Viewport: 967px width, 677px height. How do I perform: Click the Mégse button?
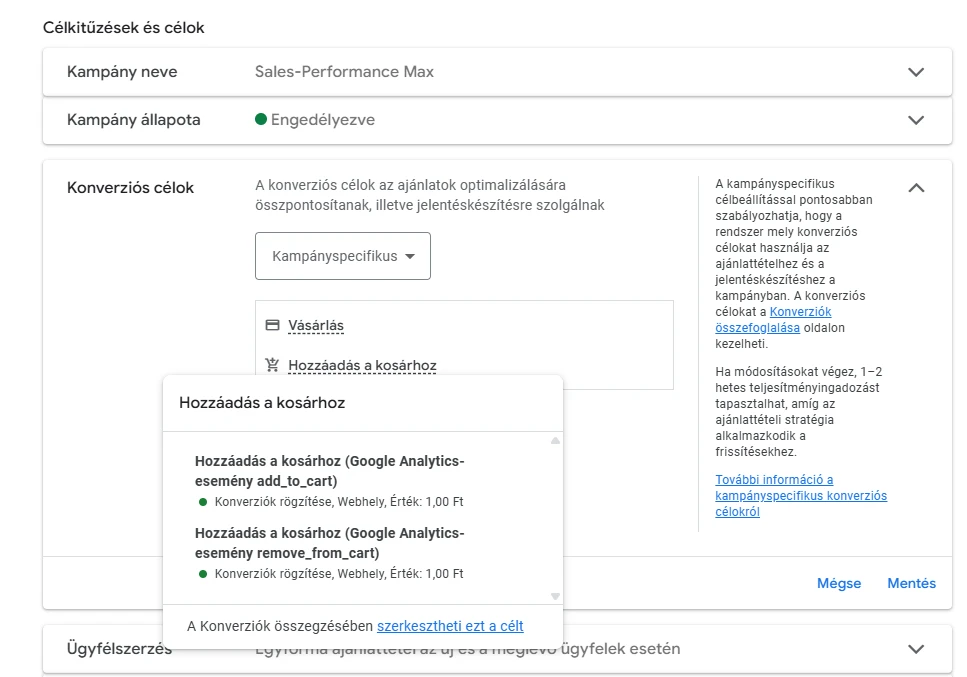pos(839,583)
